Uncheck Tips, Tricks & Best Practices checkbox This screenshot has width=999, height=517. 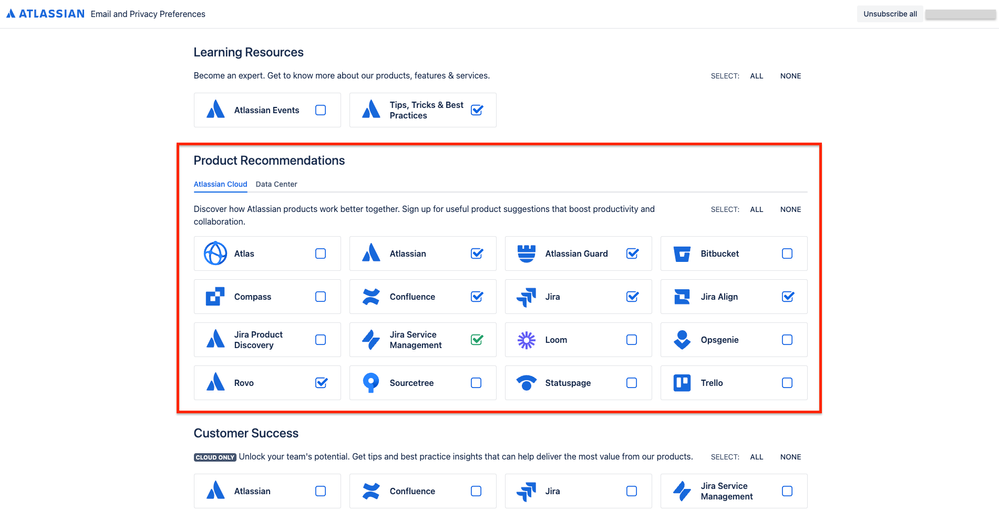click(477, 110)
